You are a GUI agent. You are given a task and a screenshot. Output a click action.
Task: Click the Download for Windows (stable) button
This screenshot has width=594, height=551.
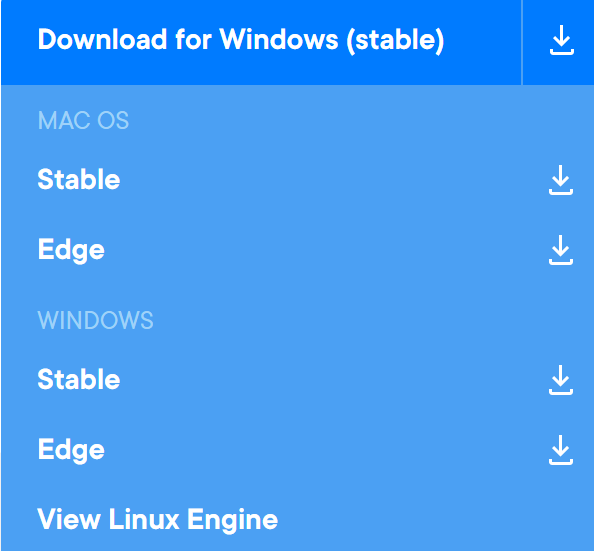pyautogui.click(x=261, y=42)
